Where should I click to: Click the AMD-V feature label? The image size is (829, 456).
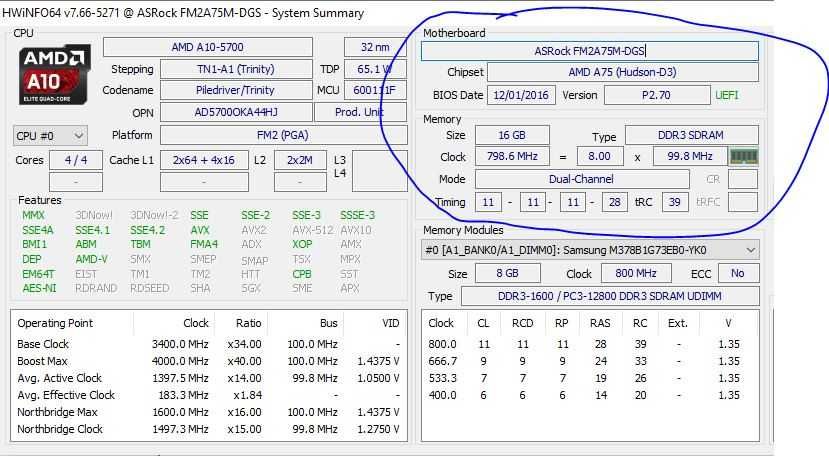91,259
